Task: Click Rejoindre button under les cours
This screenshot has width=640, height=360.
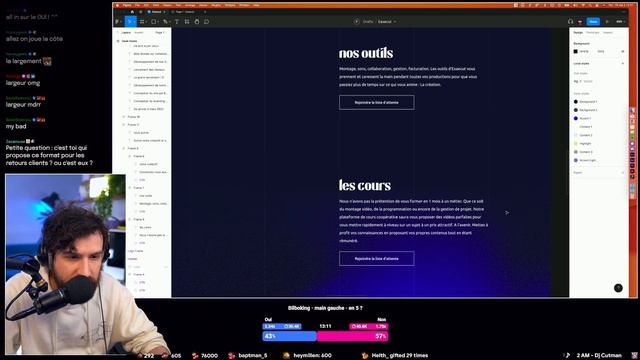Action: click(x=376, y=258)
